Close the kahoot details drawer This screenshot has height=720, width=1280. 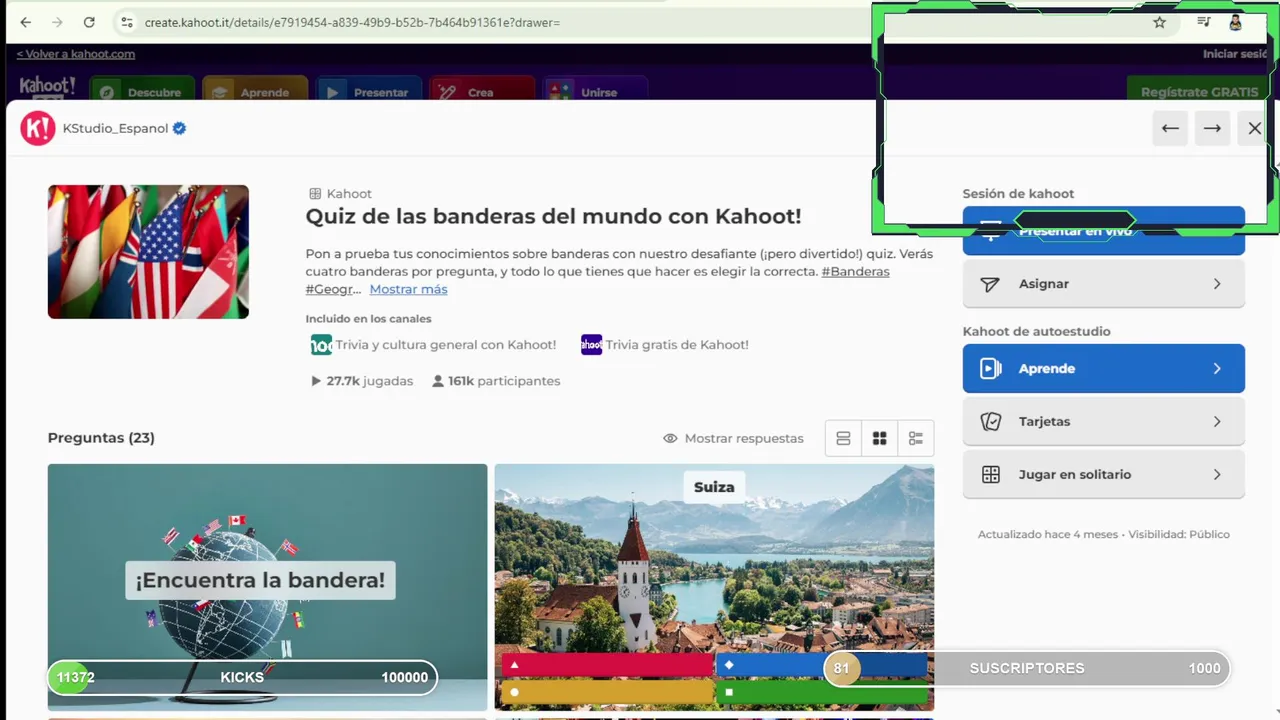click(x=1254, y=128)
